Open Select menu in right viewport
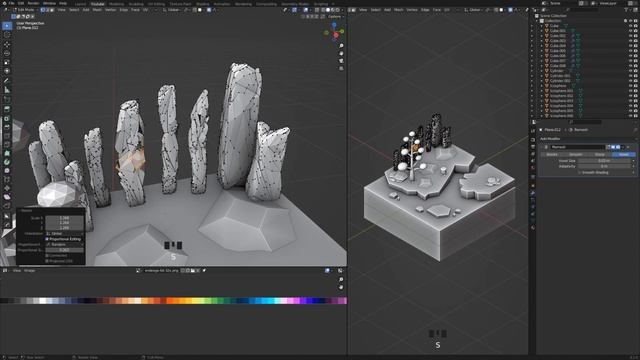 [x=376, y=10]
